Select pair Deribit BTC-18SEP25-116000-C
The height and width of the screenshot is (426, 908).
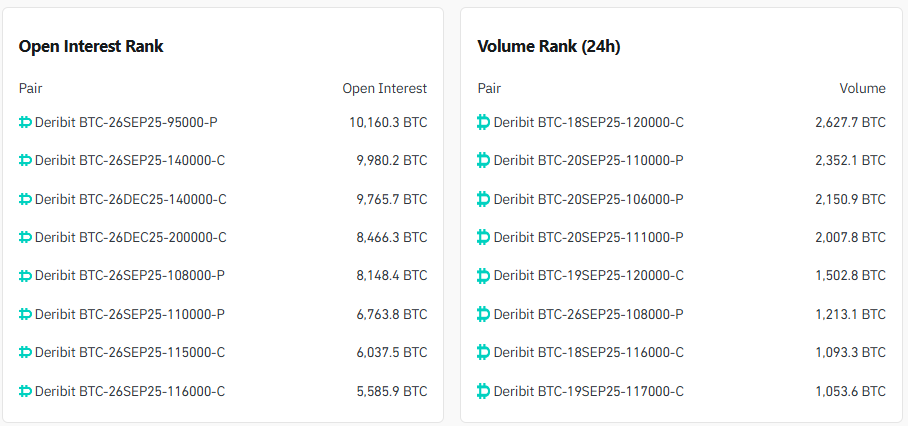pyautogui.click(x=588, y=352)
